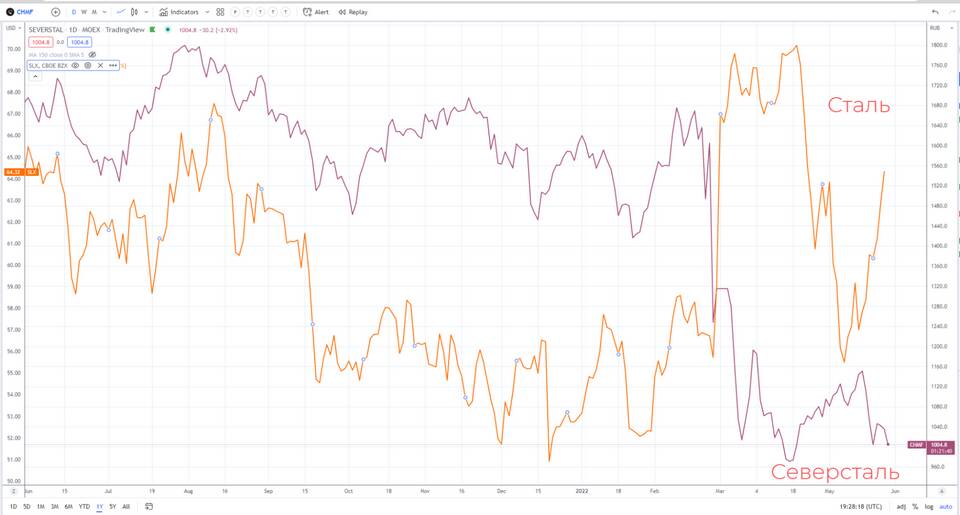960x515 pixels.
Task: Toggle adj adjusted data option
Action: (x=901, y=506)
